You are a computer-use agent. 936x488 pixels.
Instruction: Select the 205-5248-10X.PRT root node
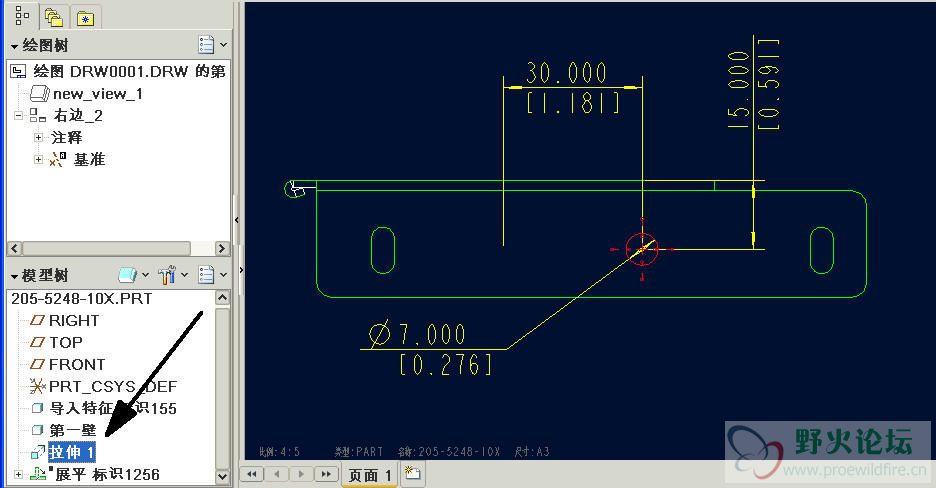[x=82, y=299]
